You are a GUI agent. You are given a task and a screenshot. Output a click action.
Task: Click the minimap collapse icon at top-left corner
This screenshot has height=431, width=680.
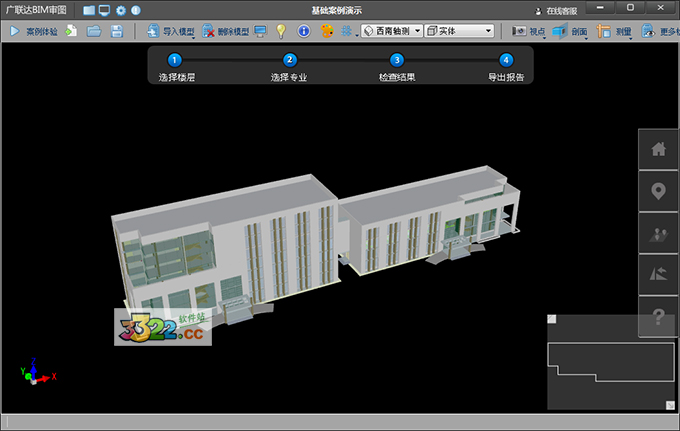pos(552,319)
